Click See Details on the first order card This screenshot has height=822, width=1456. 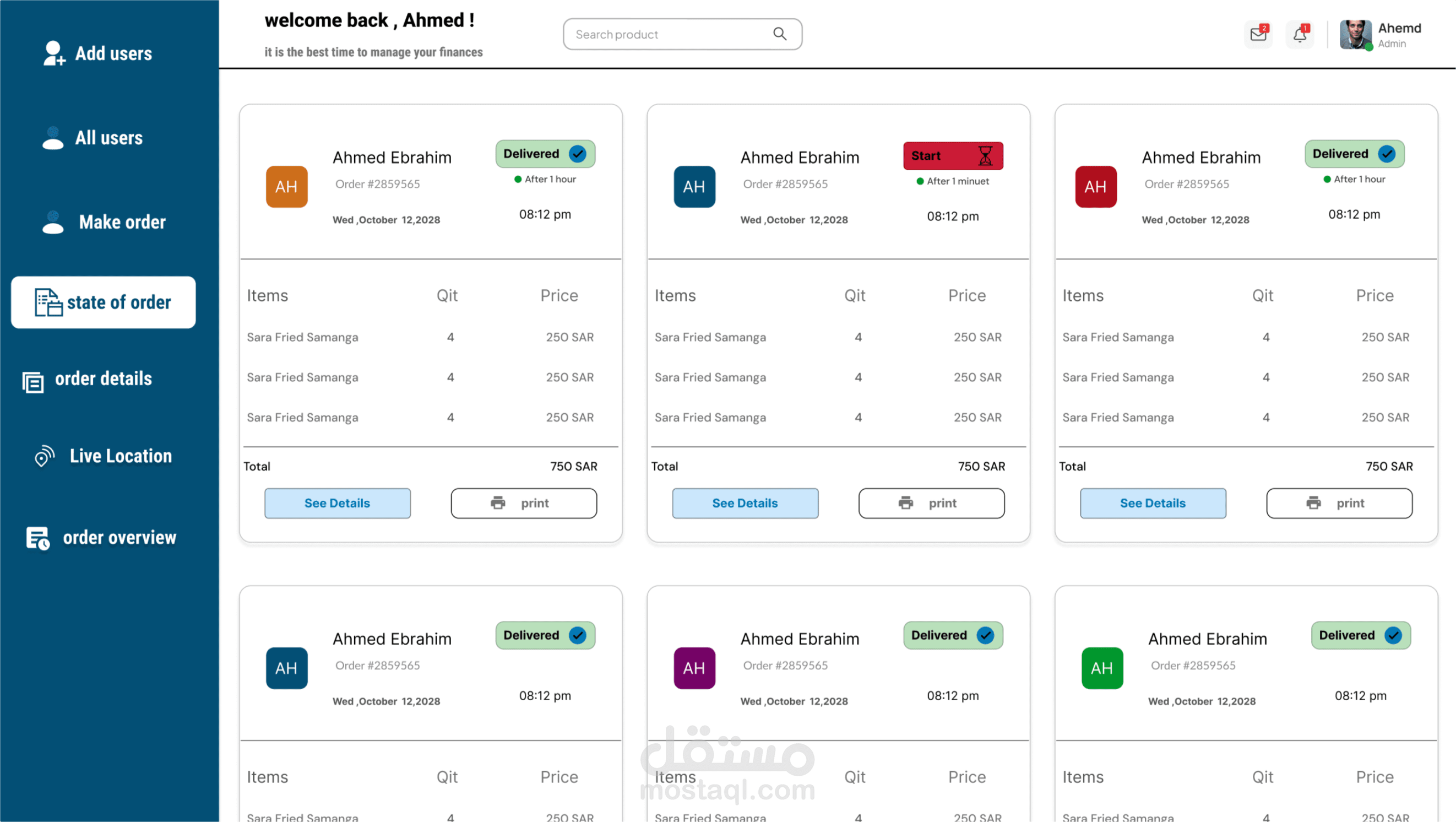[338, 502]
